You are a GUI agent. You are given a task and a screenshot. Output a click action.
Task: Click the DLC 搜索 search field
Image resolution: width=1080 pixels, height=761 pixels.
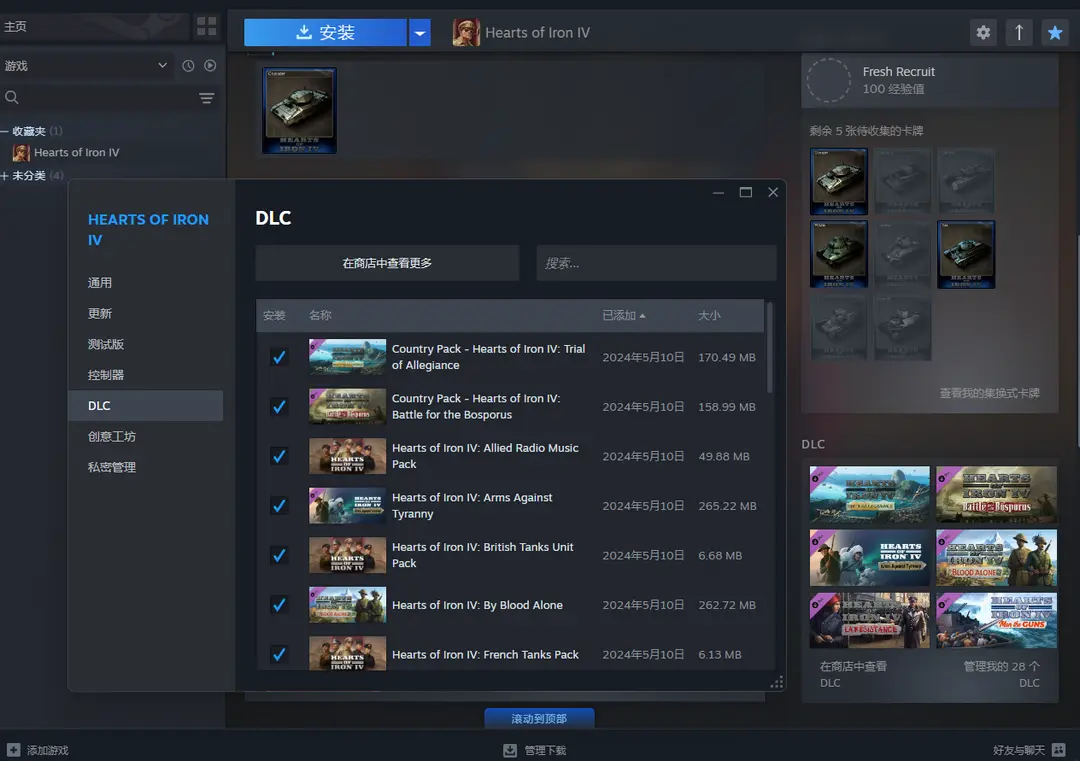(656, 263)
